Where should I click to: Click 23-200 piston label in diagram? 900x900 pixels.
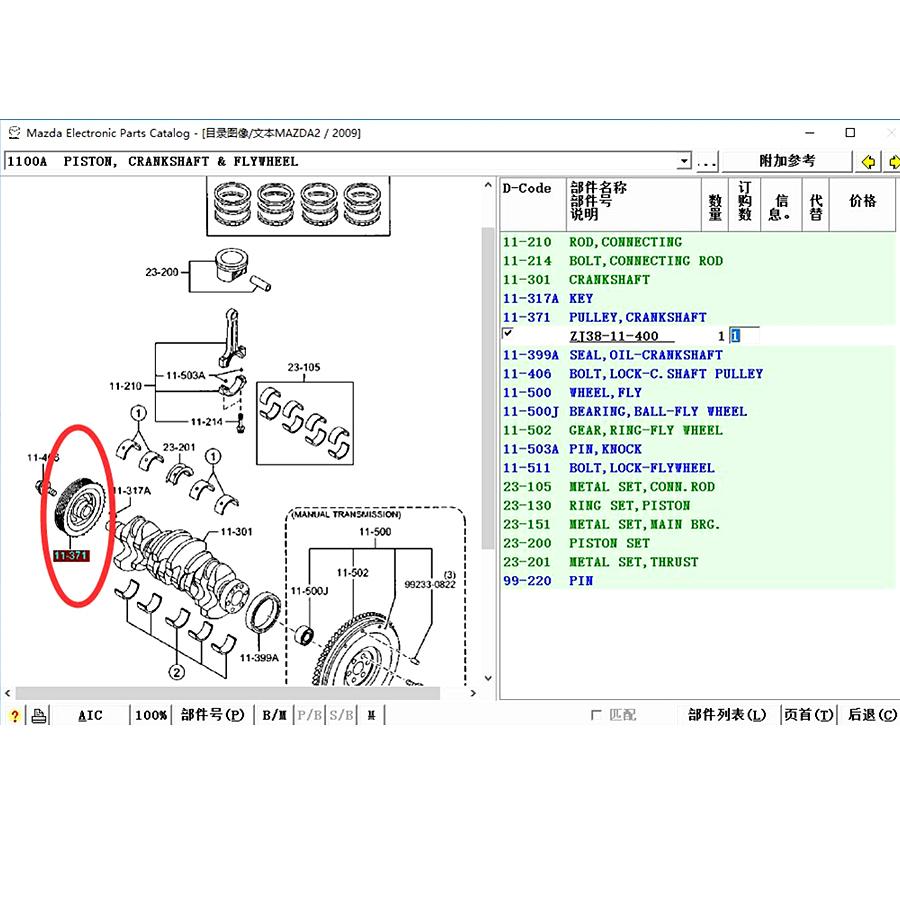(x=162, y=272)
